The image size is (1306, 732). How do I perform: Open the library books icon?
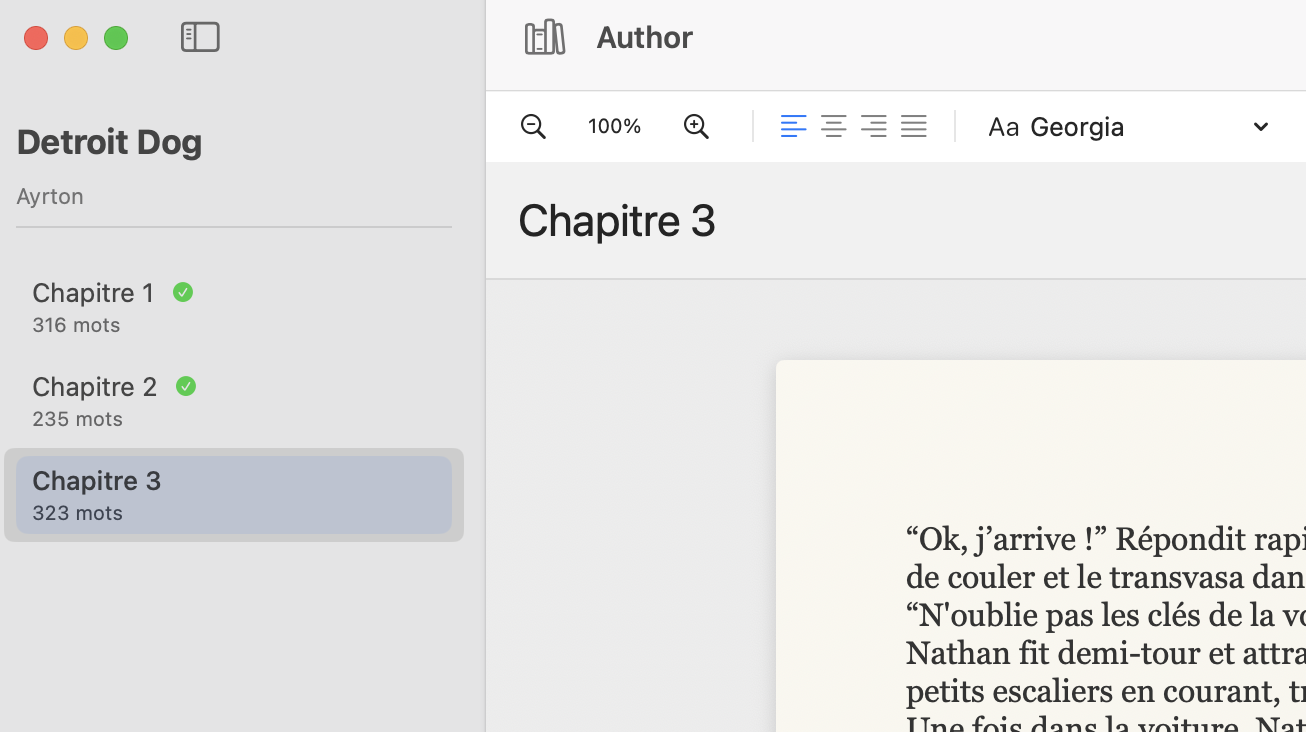[545, 38]
